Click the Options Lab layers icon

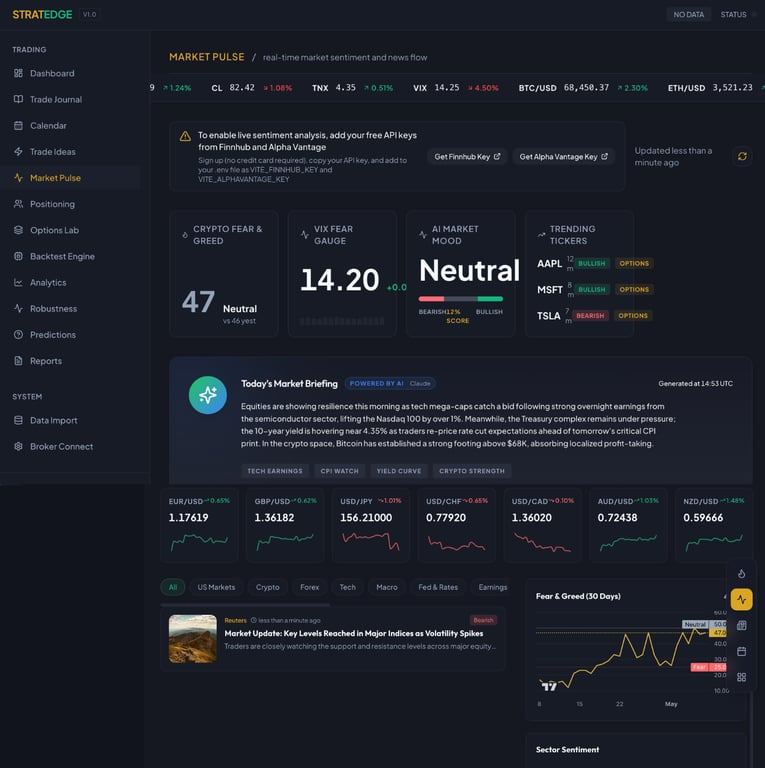click(19, 230)
